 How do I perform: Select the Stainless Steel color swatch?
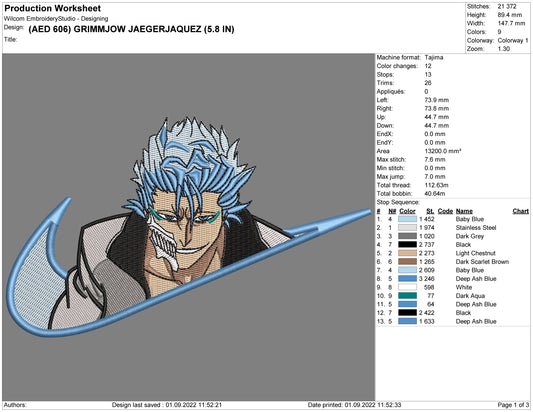click(x=407, y=228)
